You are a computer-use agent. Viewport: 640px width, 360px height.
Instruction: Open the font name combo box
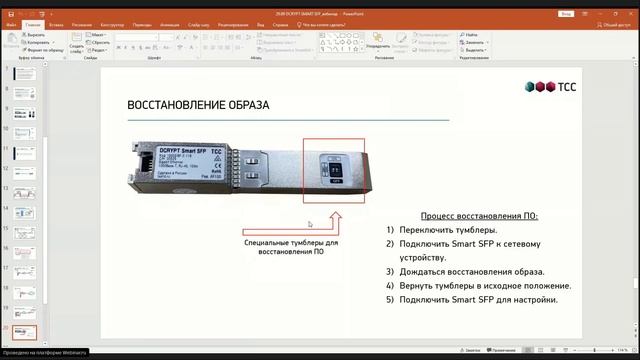click(x=136, y=38)
